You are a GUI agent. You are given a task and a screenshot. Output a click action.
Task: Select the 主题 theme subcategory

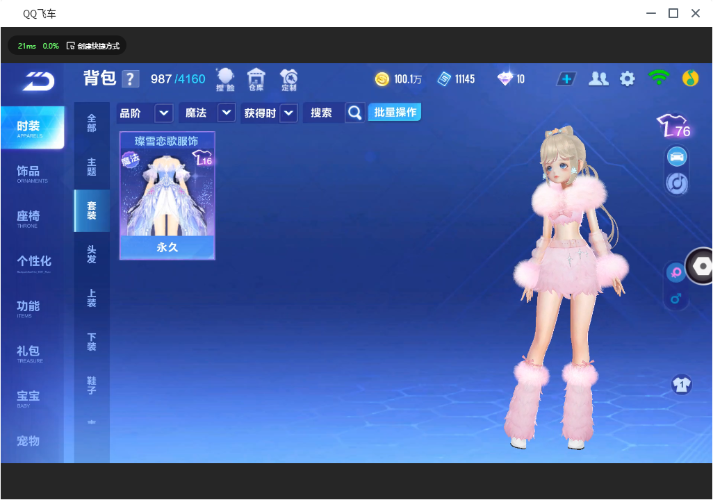92,167
